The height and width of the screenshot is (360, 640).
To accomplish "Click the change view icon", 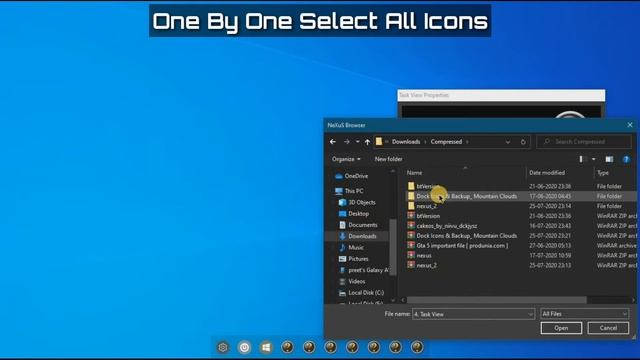I will (583, 159).
